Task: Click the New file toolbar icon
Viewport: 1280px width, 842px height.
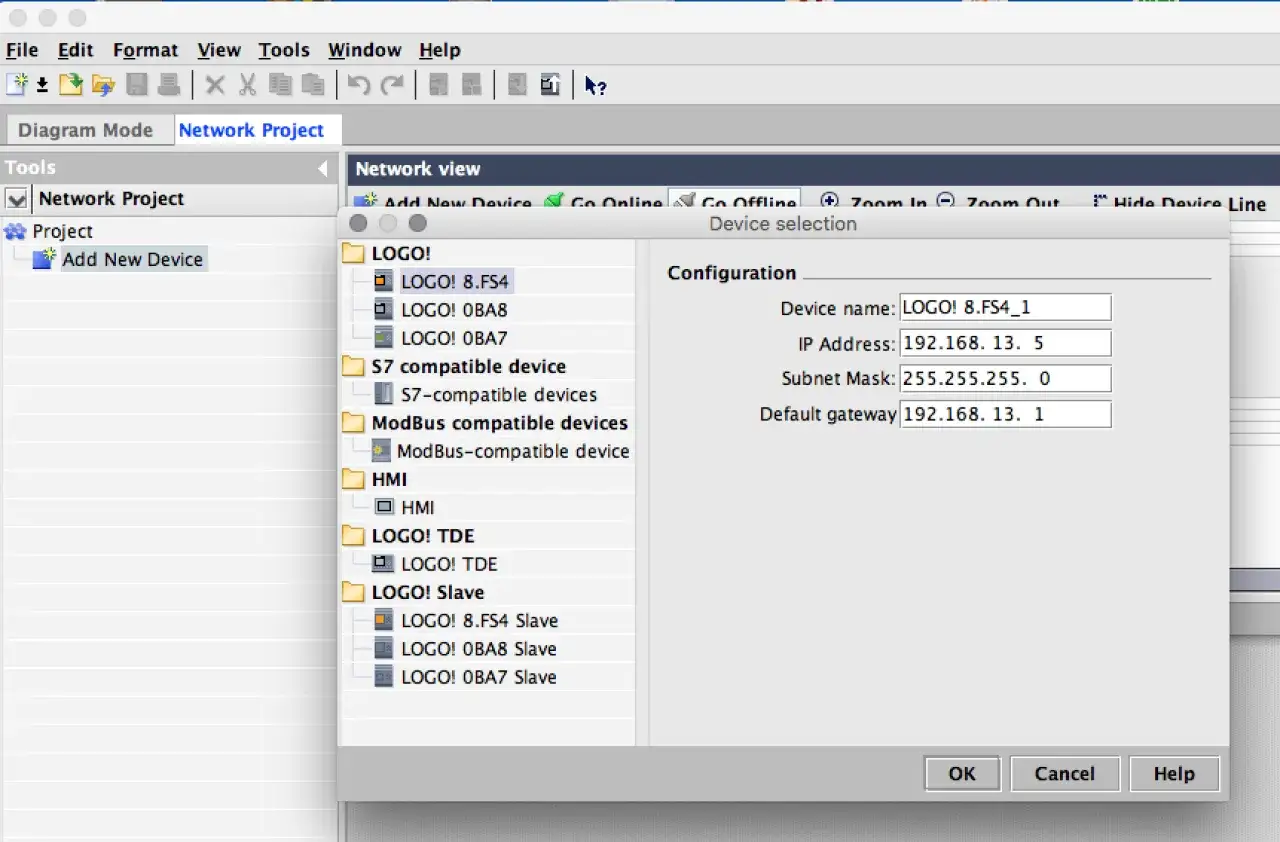Action: pos(17,85)
